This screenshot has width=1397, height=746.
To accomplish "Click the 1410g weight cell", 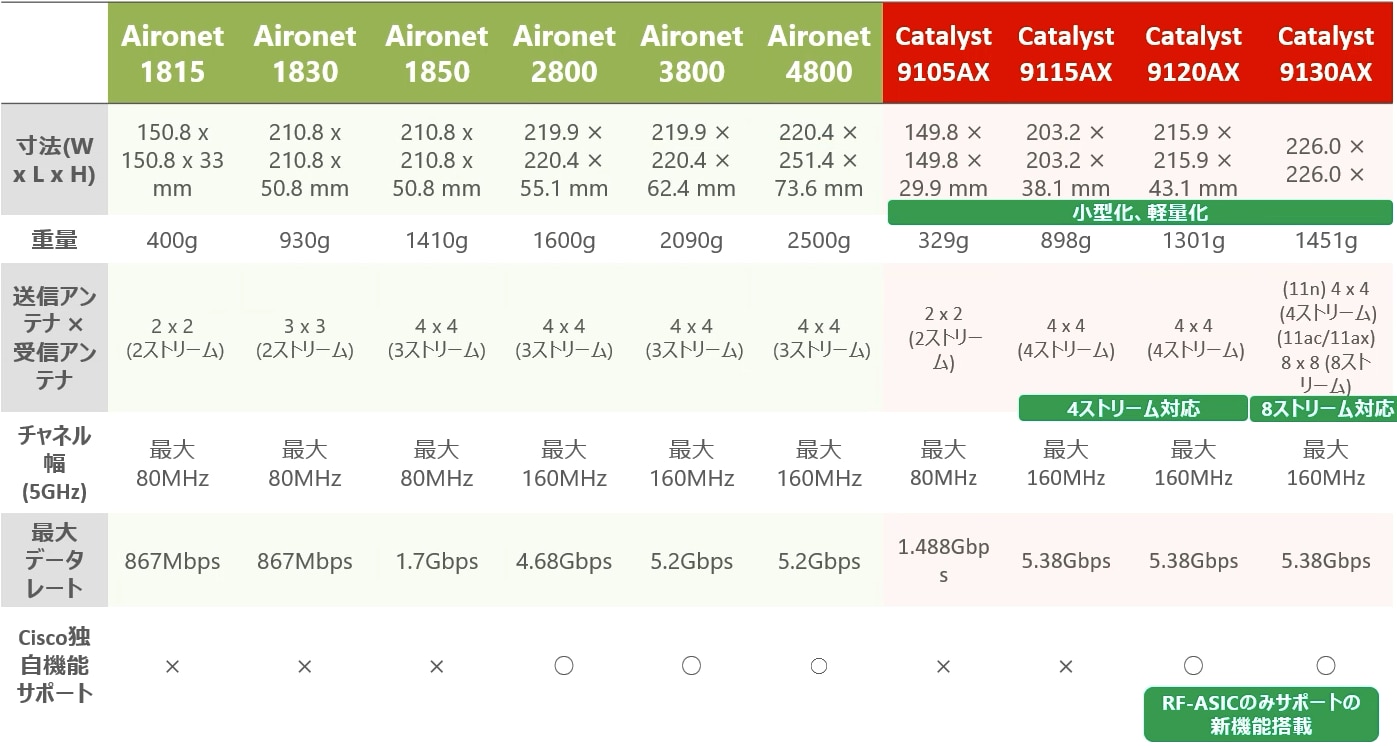I will point(437,241).
